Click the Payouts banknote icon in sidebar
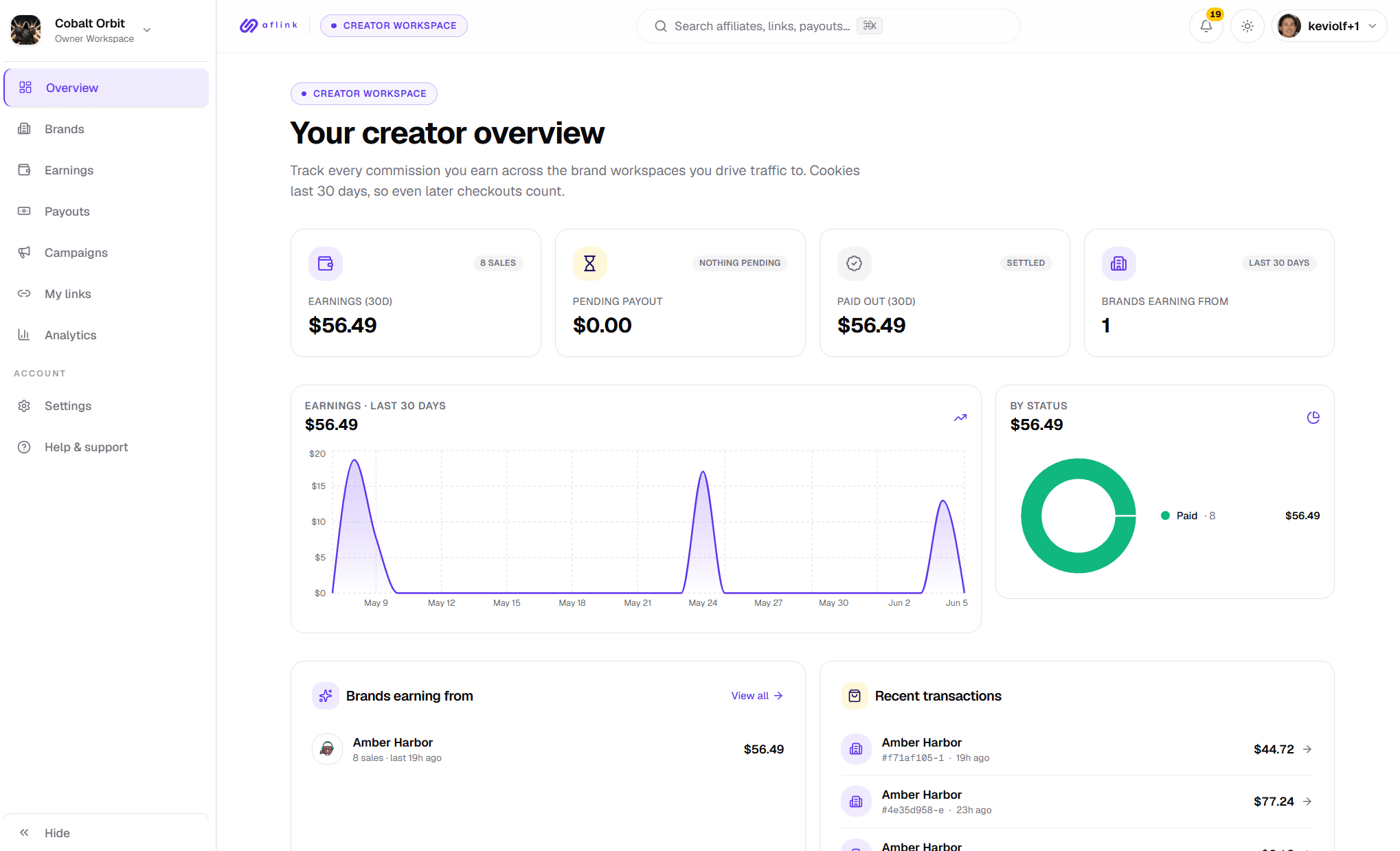 tap(24, 211)
